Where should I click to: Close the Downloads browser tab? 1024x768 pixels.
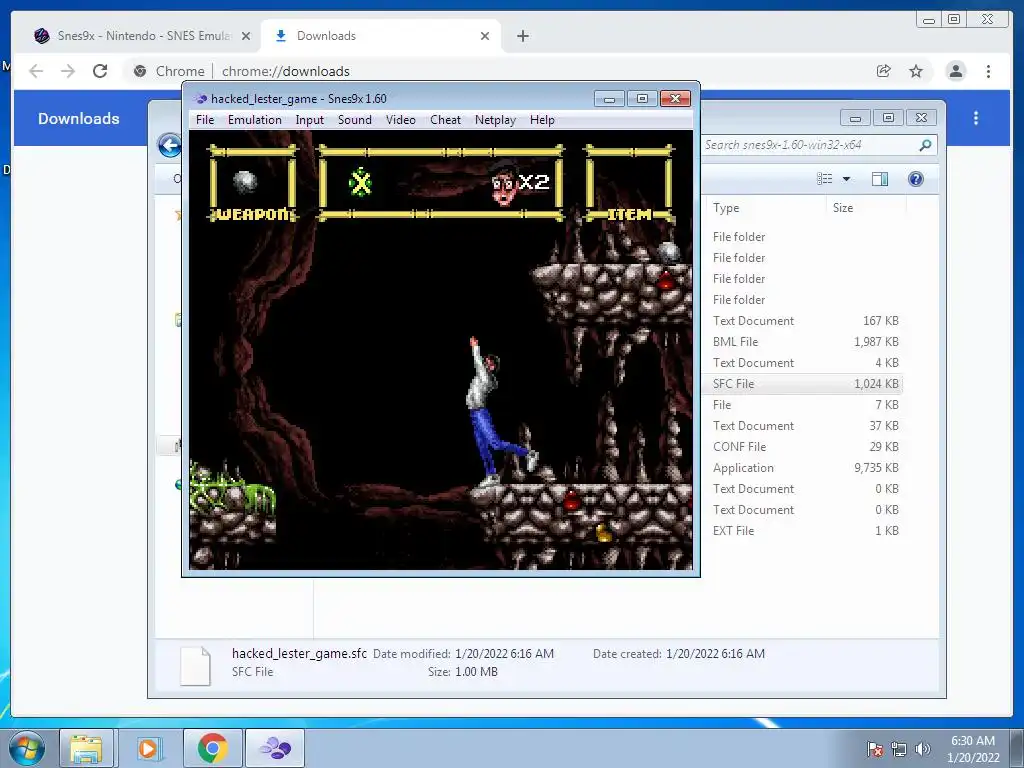tap(485, 36)
